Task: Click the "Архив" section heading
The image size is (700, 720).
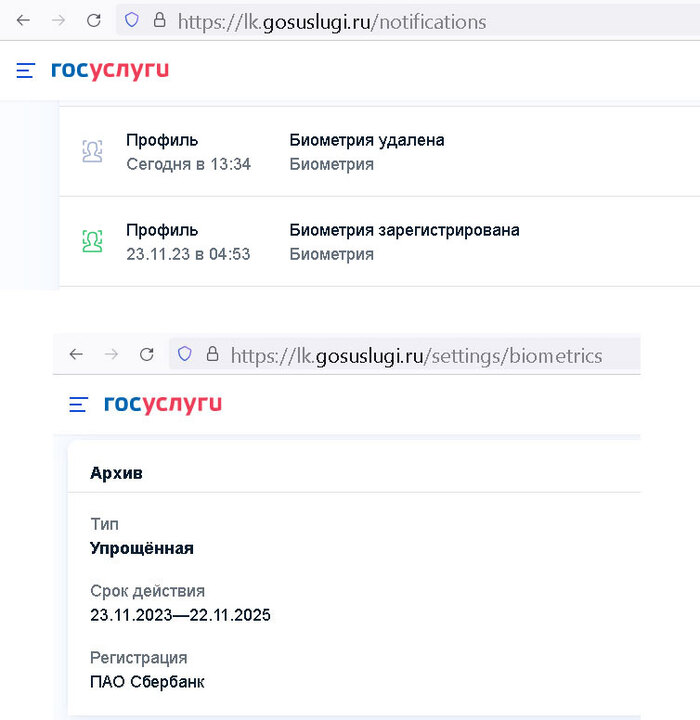Action: tap(116, 473)
